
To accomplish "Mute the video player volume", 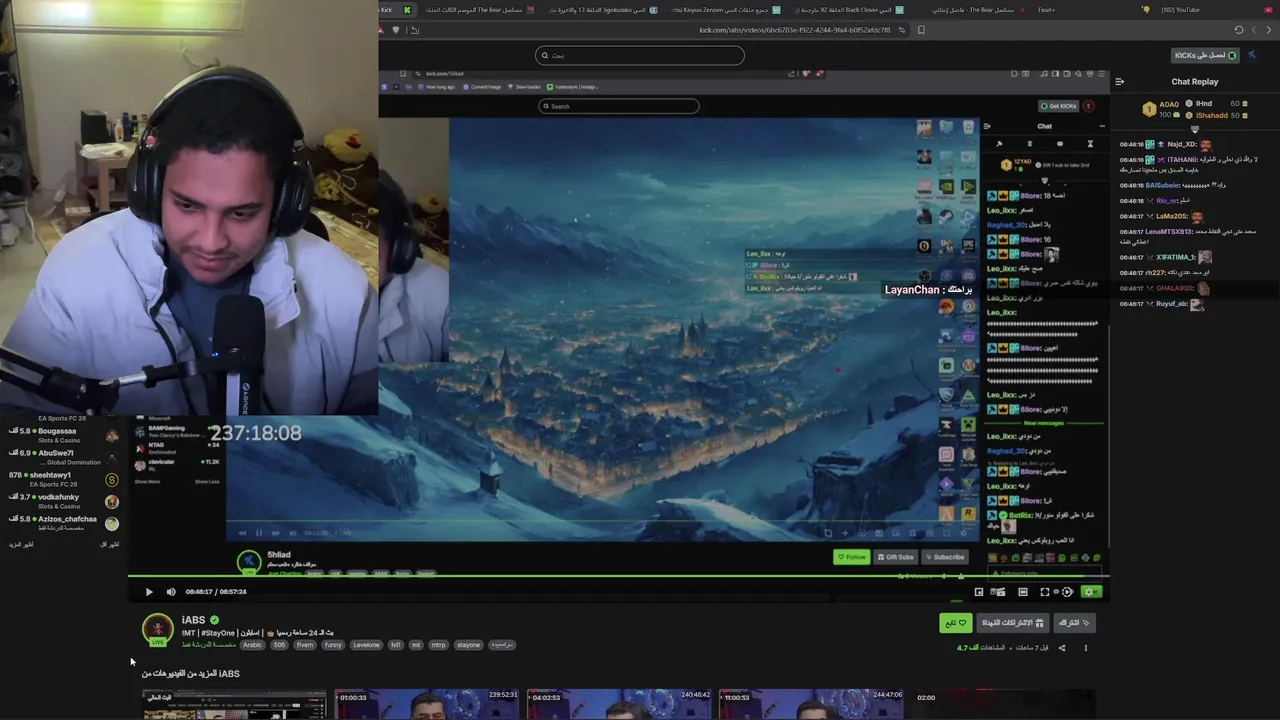I will (x=171, y=592).
